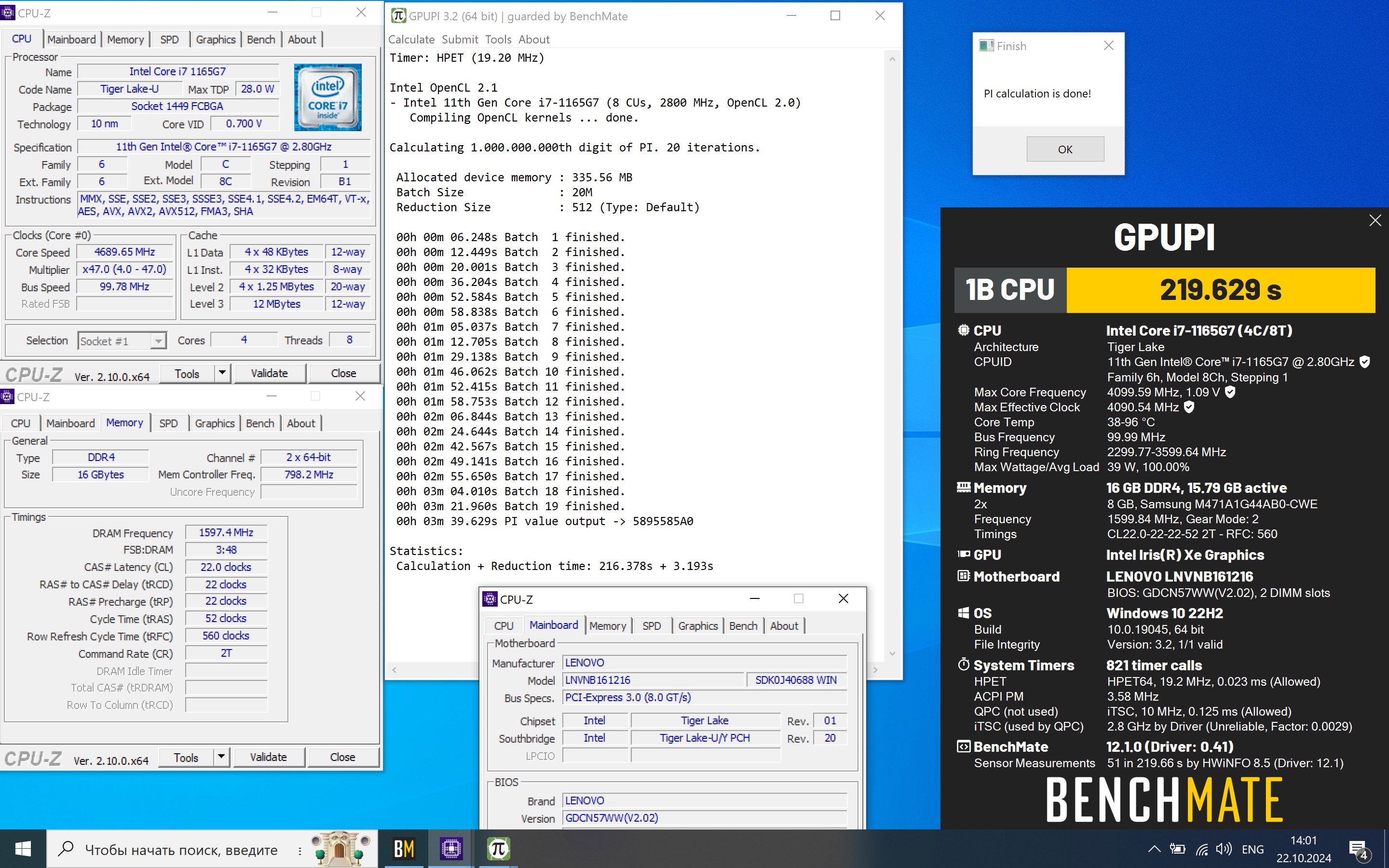Maximize the GPUPI window
This screenshot has width=1389, height=868.
pyautogui.click(x=835, y=15)
